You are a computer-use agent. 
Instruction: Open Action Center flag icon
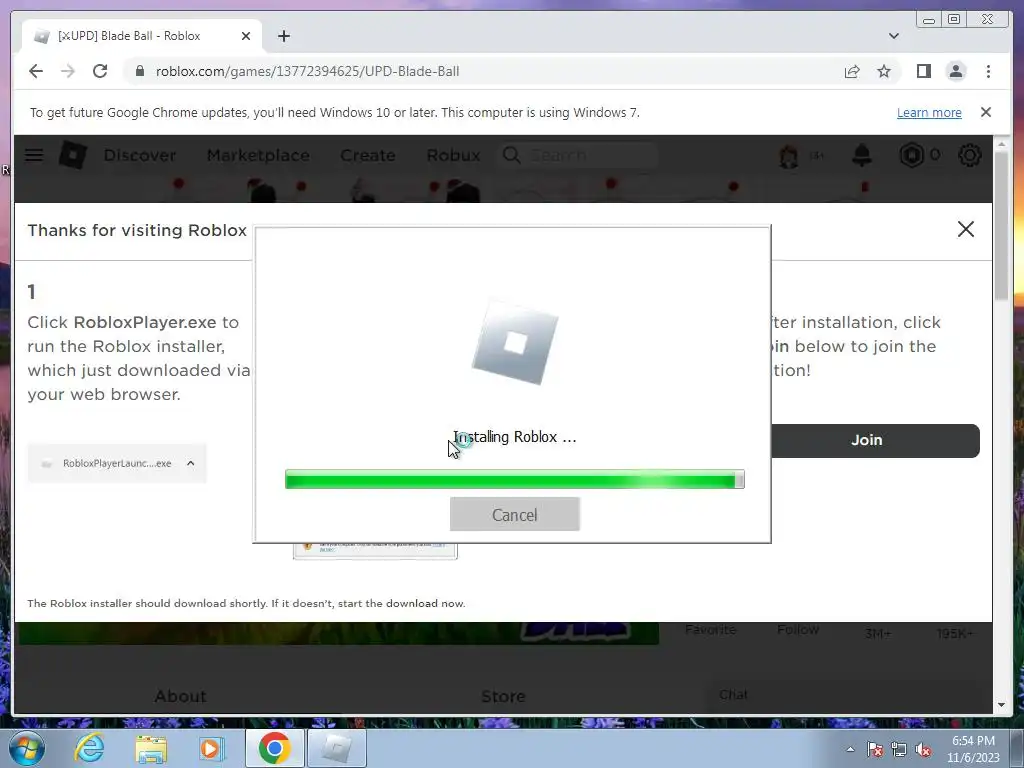pos(875,749)
